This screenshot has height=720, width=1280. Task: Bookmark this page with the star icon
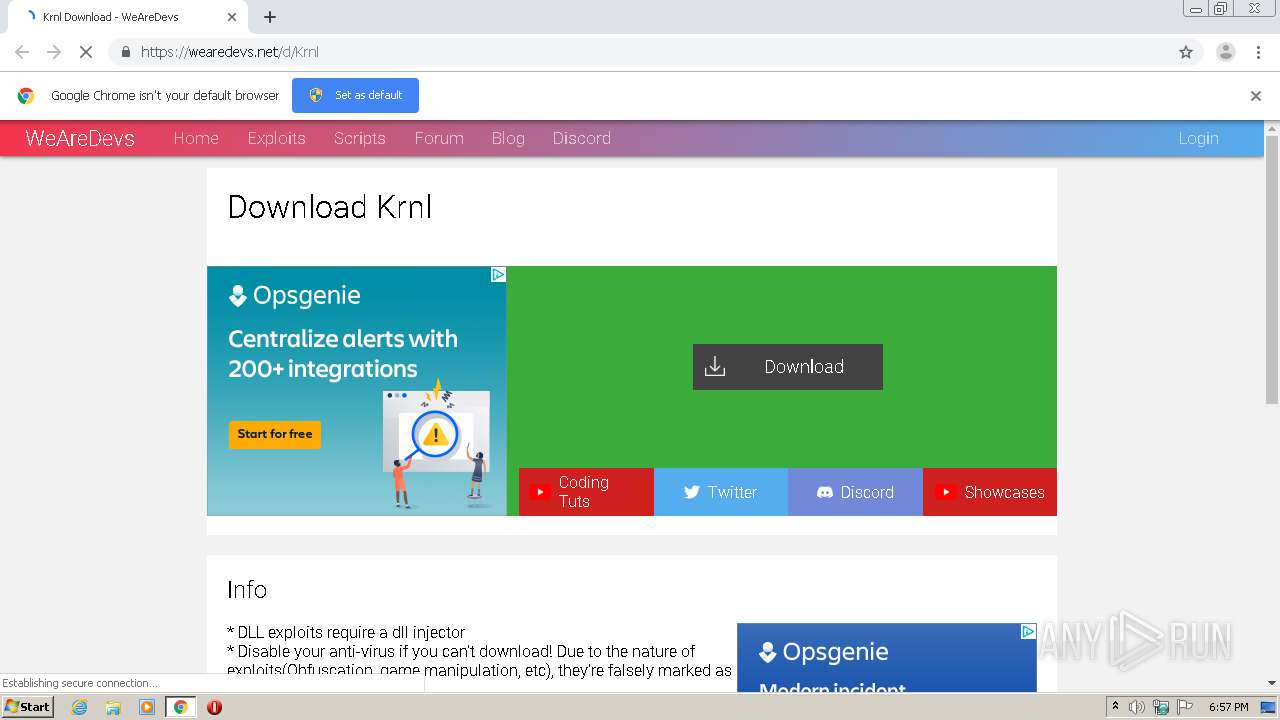[1186, 52]
